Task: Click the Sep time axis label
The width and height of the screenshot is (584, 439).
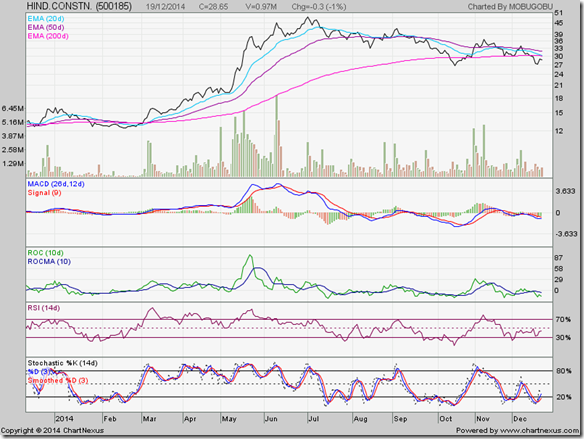Action: click(400, 419)
